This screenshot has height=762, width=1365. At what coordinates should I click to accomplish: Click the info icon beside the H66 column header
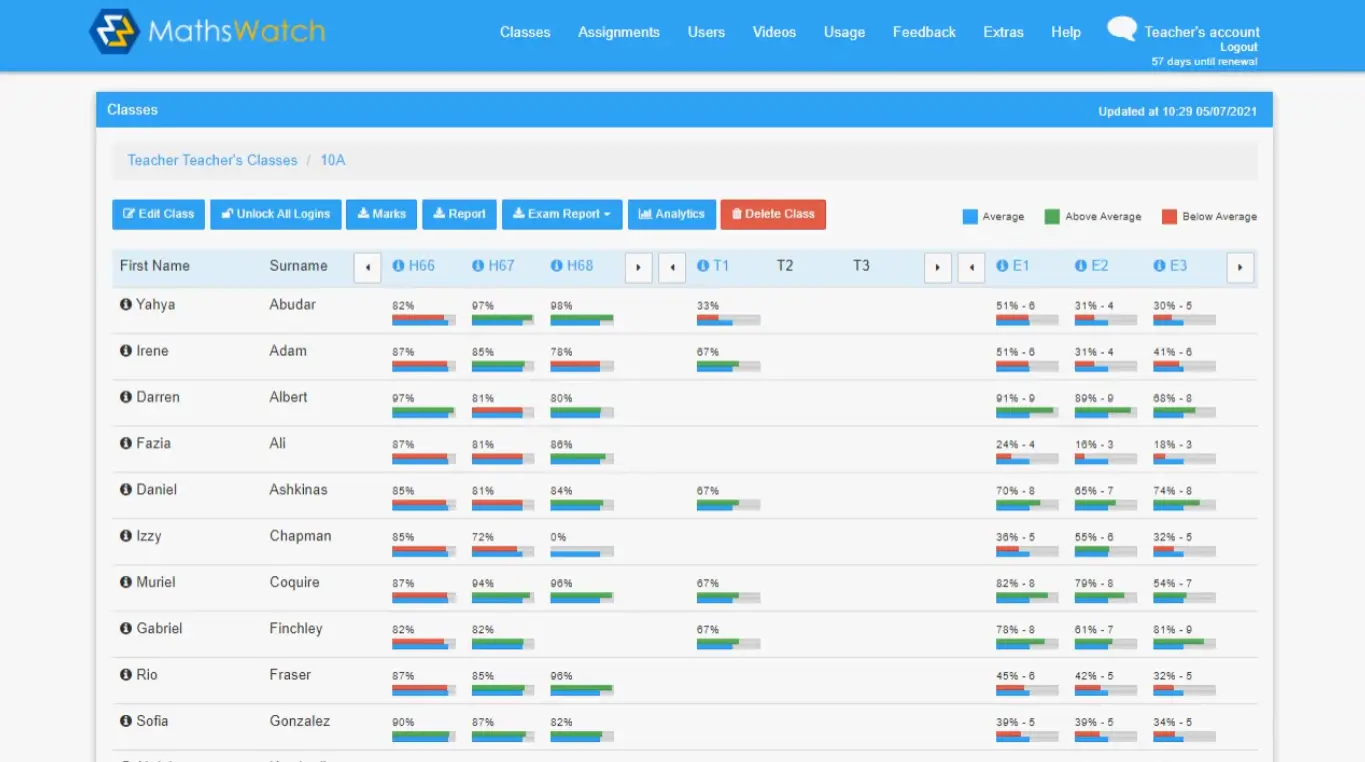[399, 265]
